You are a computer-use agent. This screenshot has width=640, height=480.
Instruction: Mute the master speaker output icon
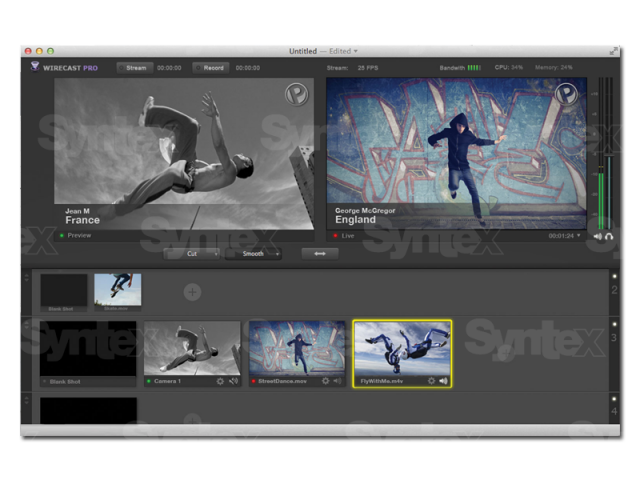coord(597,237)
